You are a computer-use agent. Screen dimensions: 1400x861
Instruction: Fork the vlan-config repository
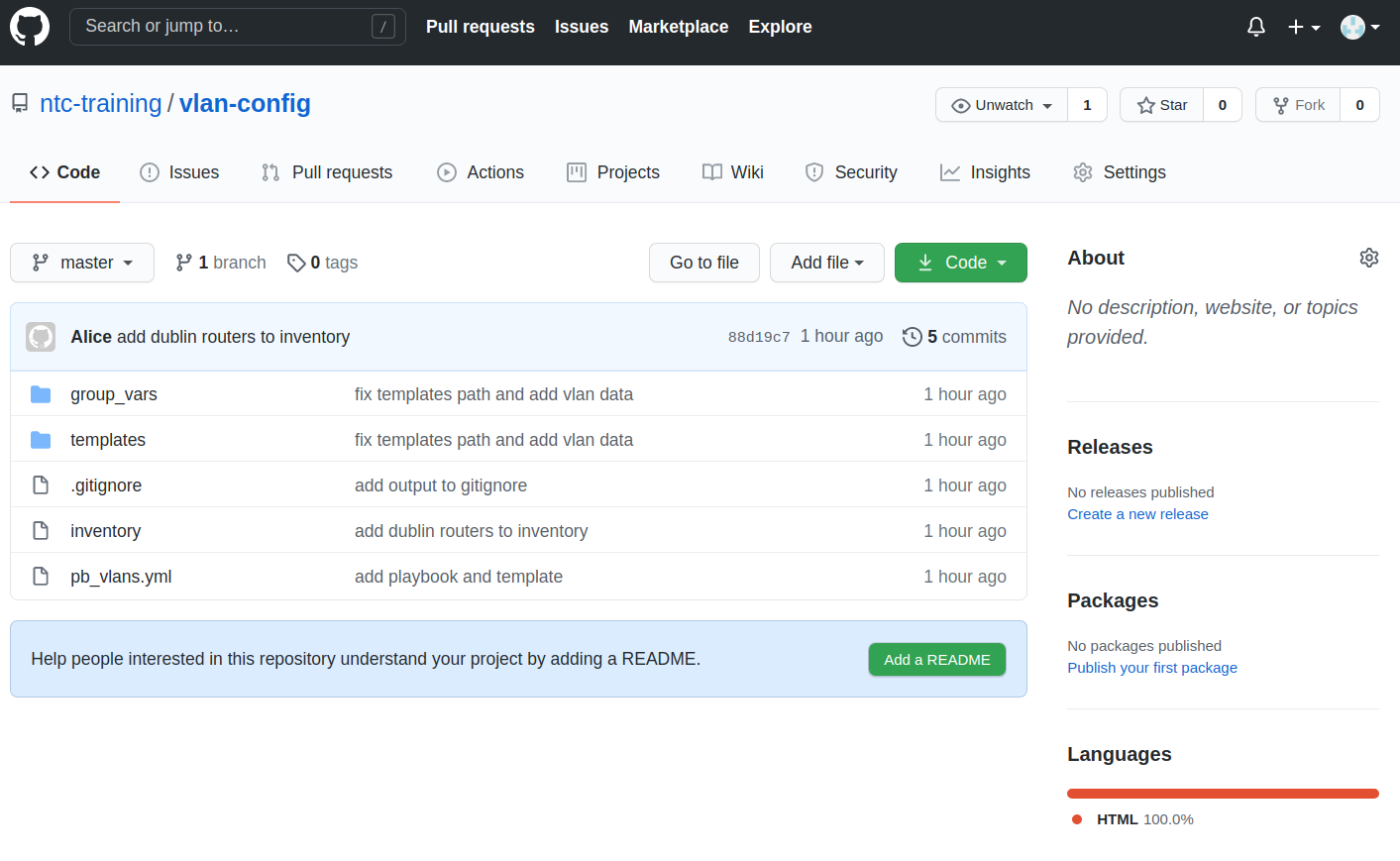coord(1298,105)
